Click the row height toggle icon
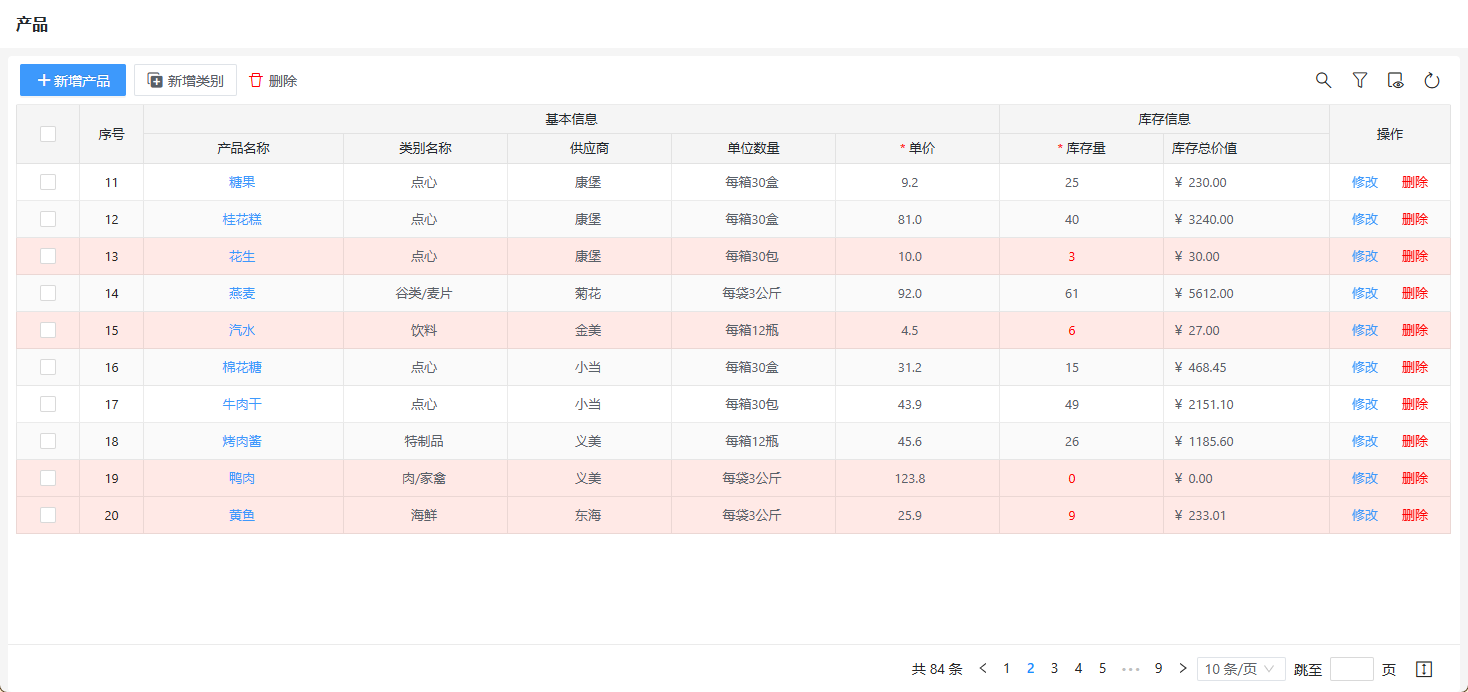 coord(1425,669)
